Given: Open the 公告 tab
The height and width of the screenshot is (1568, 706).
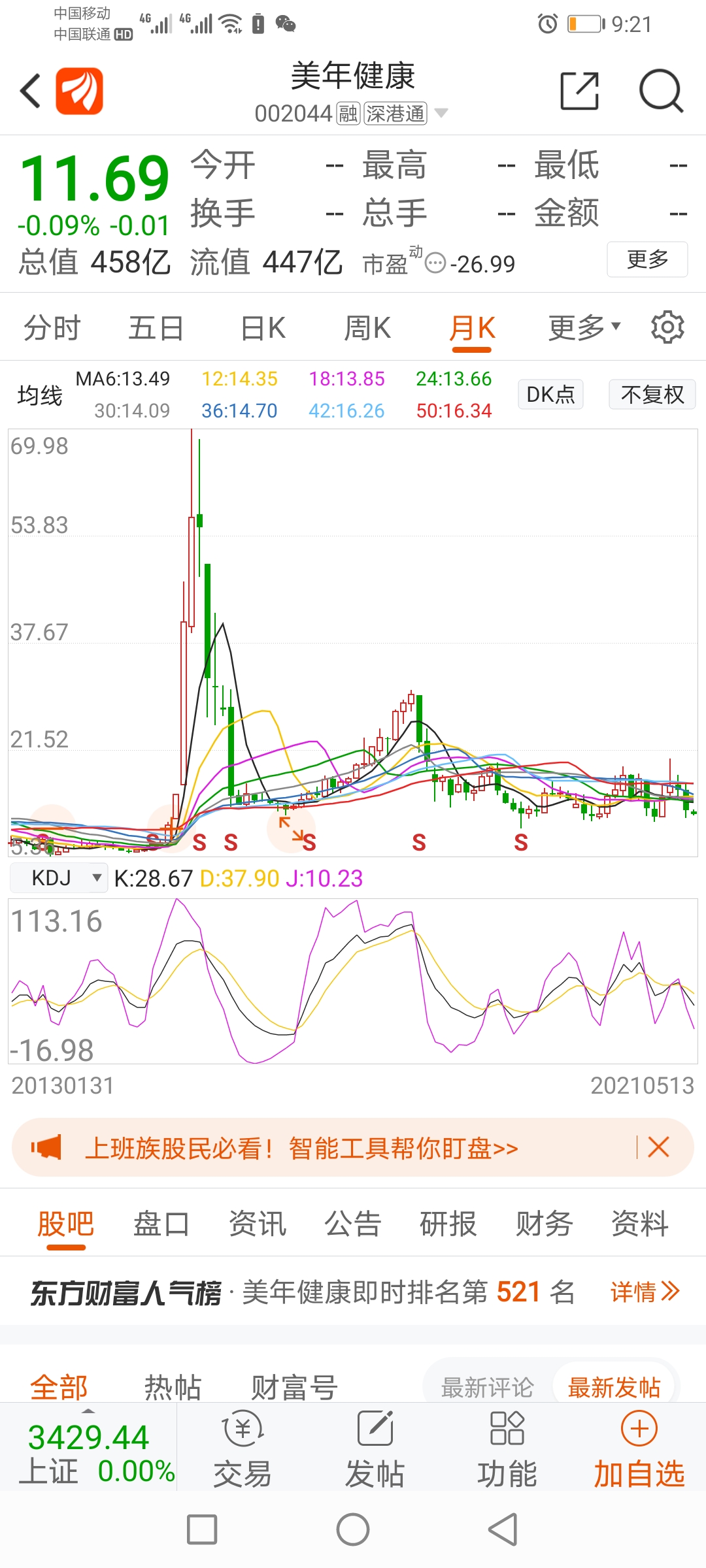Looking at the screenshot, I should (x=353, y=1224).
